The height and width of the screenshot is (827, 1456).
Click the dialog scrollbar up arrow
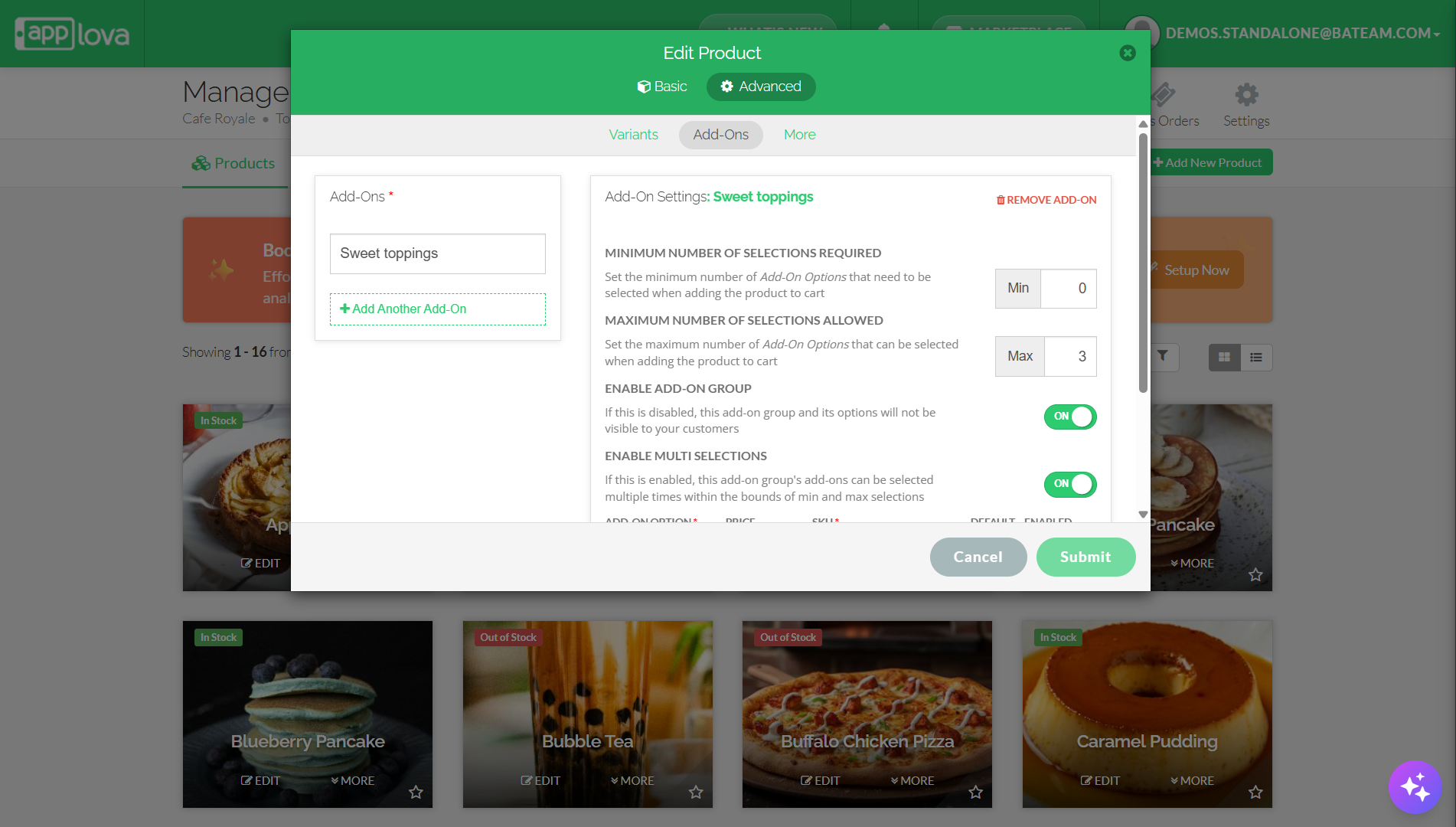1142,124
